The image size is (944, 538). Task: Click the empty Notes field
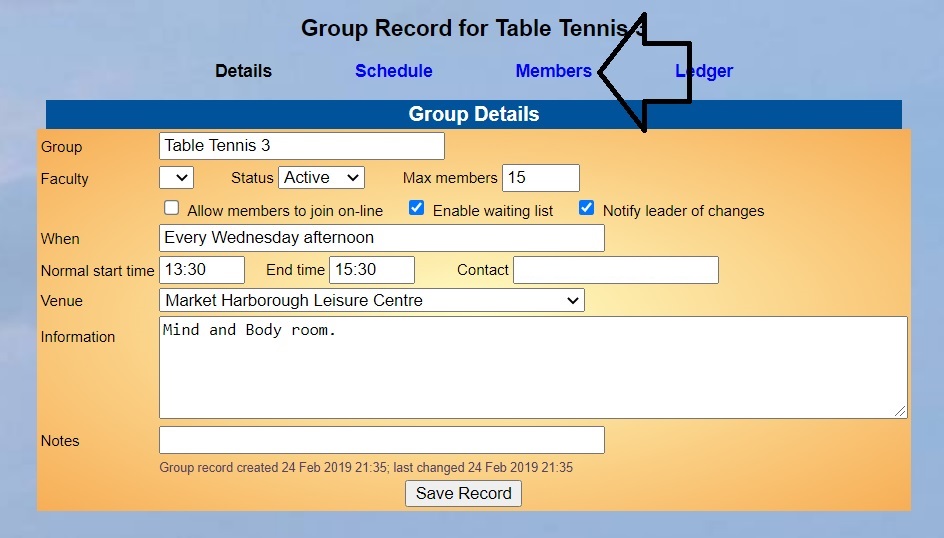(381, 440)
